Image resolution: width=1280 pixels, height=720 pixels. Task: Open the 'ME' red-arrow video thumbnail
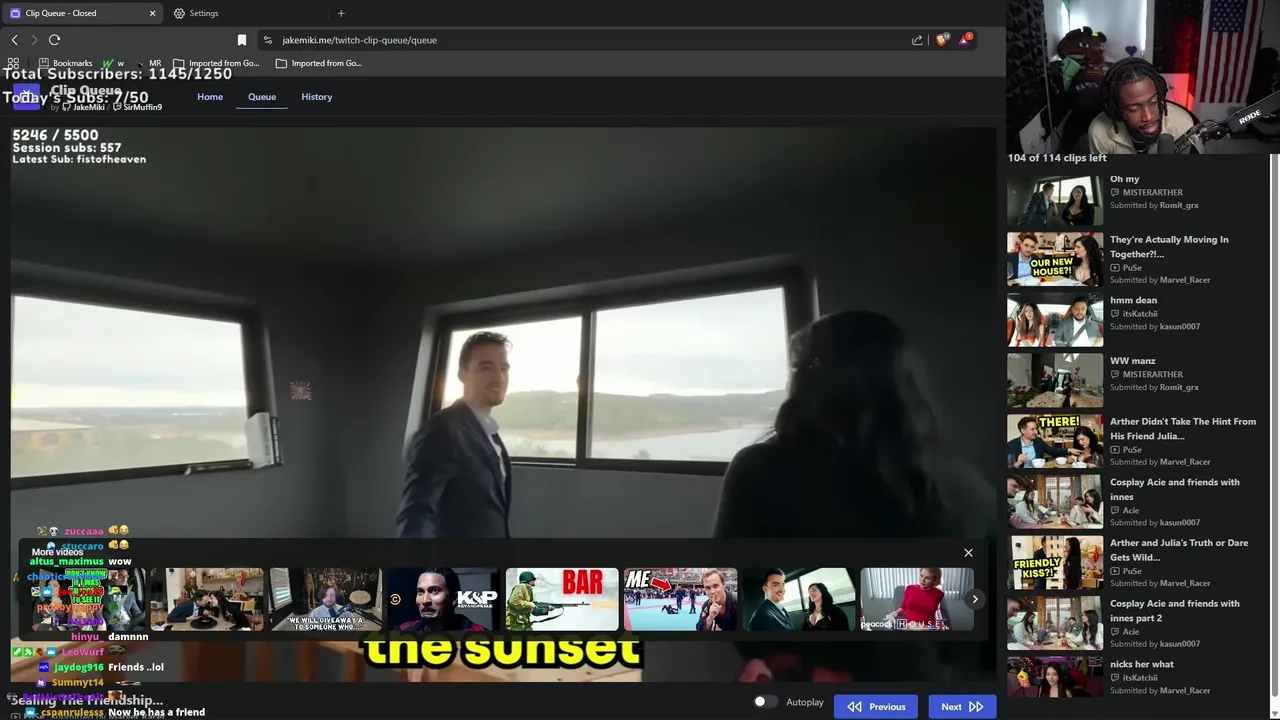tap(680, 599)
